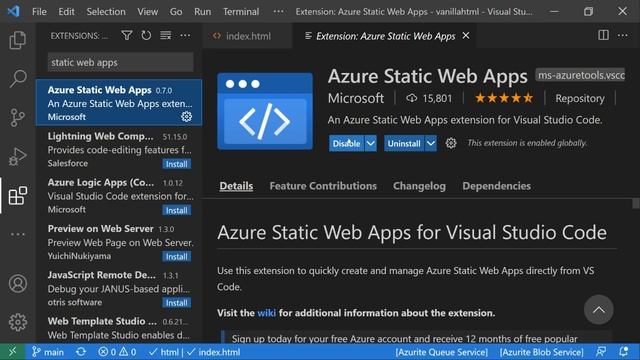The height and width of the screenshot is (360, 640).
Task: Click Azurite Blob Service status item
Action: point(541,352)
